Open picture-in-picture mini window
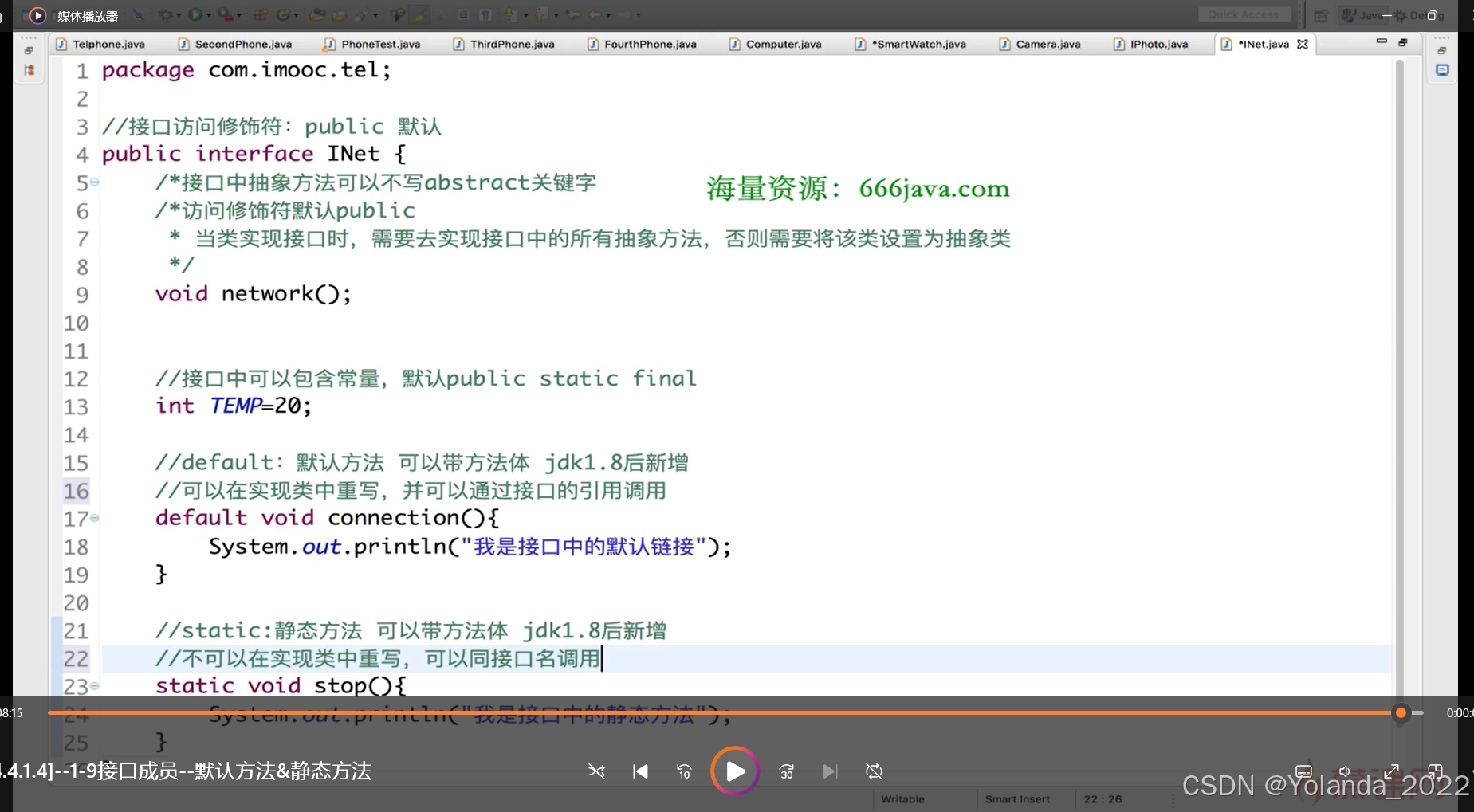 (1435, 771)
